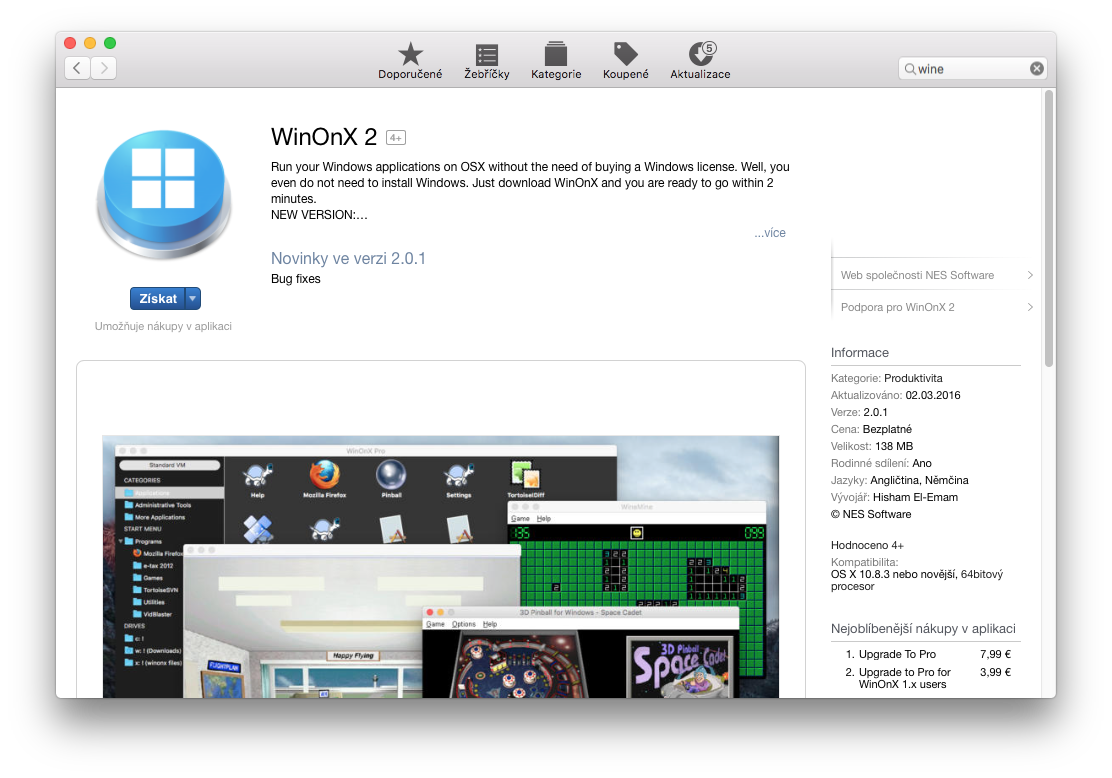1112x778 pixels.
Task: Go back with the left arrow
Action: [x=78, y=68]
